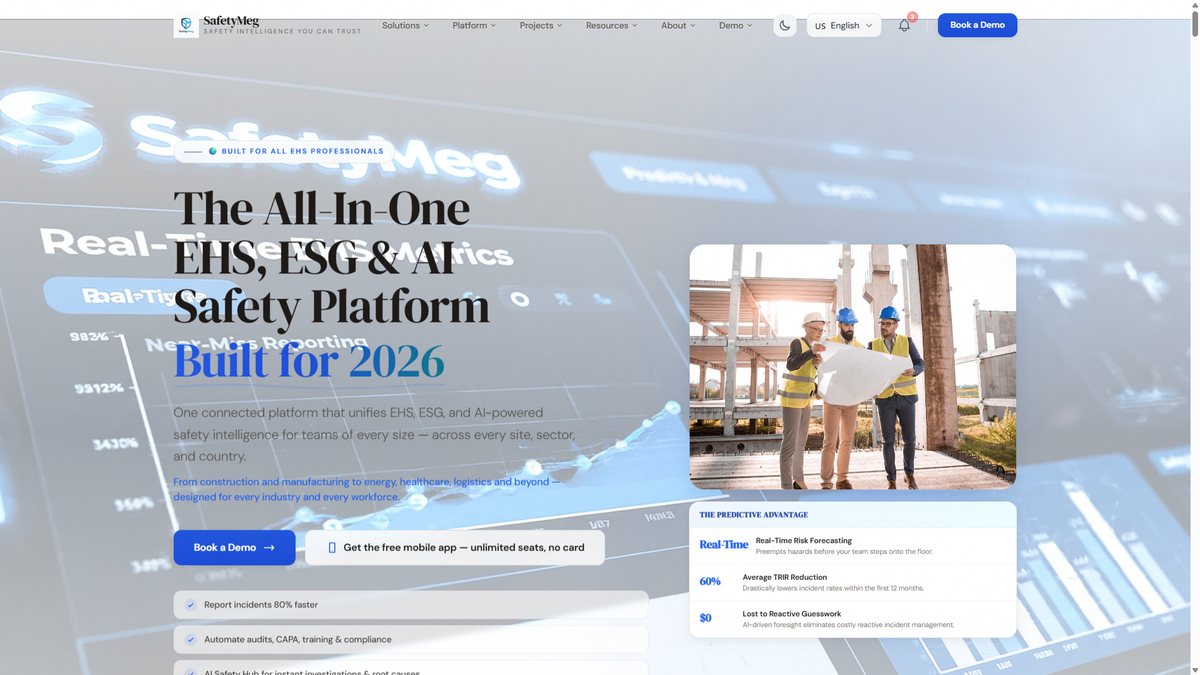1200x675 pixels.
Task: Click the check icon beside Report incidents 80% faster
Action: point(191,604)
